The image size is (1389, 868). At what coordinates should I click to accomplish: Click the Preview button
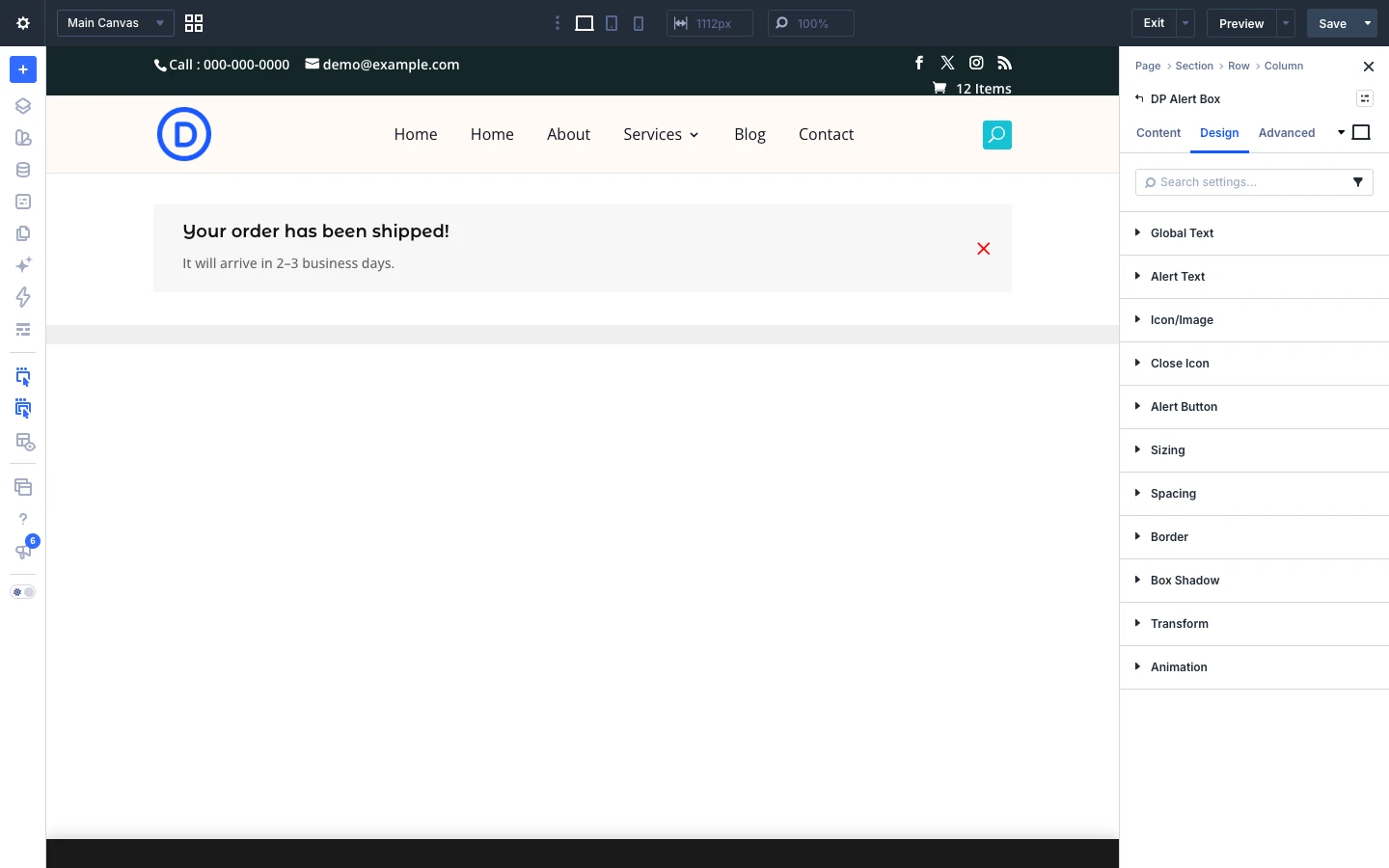tap(1241, 23)
